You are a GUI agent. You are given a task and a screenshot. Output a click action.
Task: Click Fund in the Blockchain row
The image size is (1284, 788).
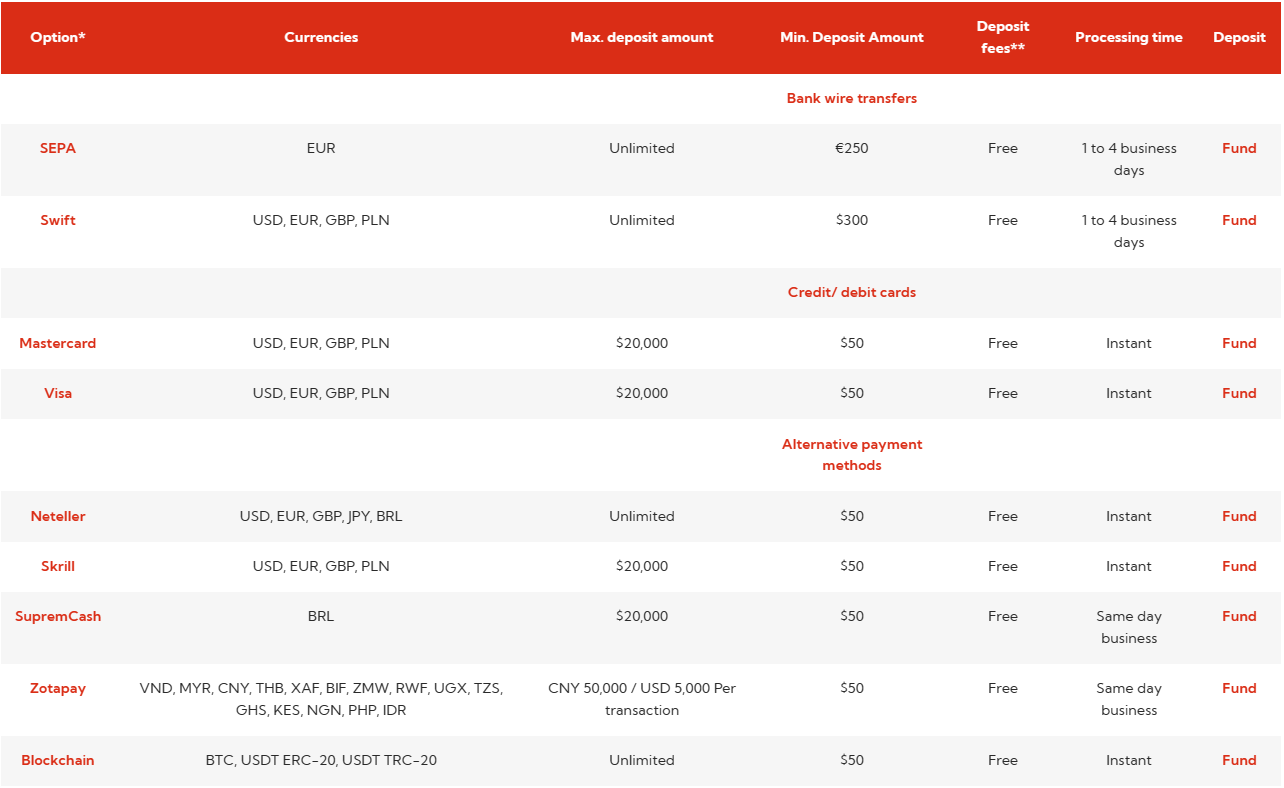point(1239,760)
